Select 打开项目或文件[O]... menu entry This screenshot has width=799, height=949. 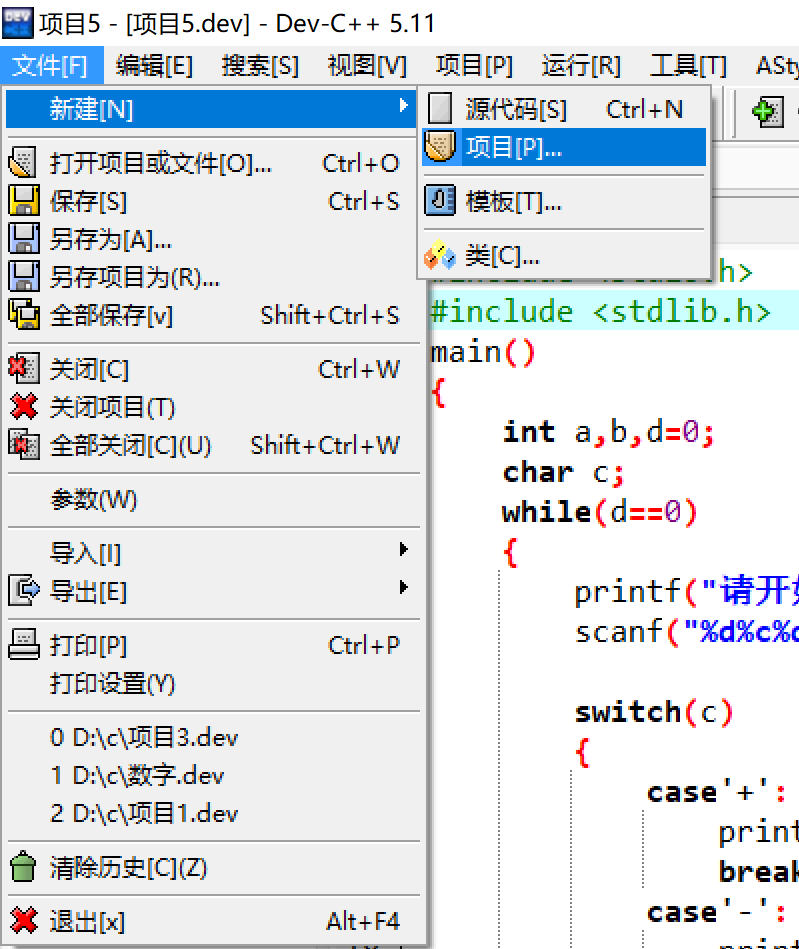(x=212, y=163)
